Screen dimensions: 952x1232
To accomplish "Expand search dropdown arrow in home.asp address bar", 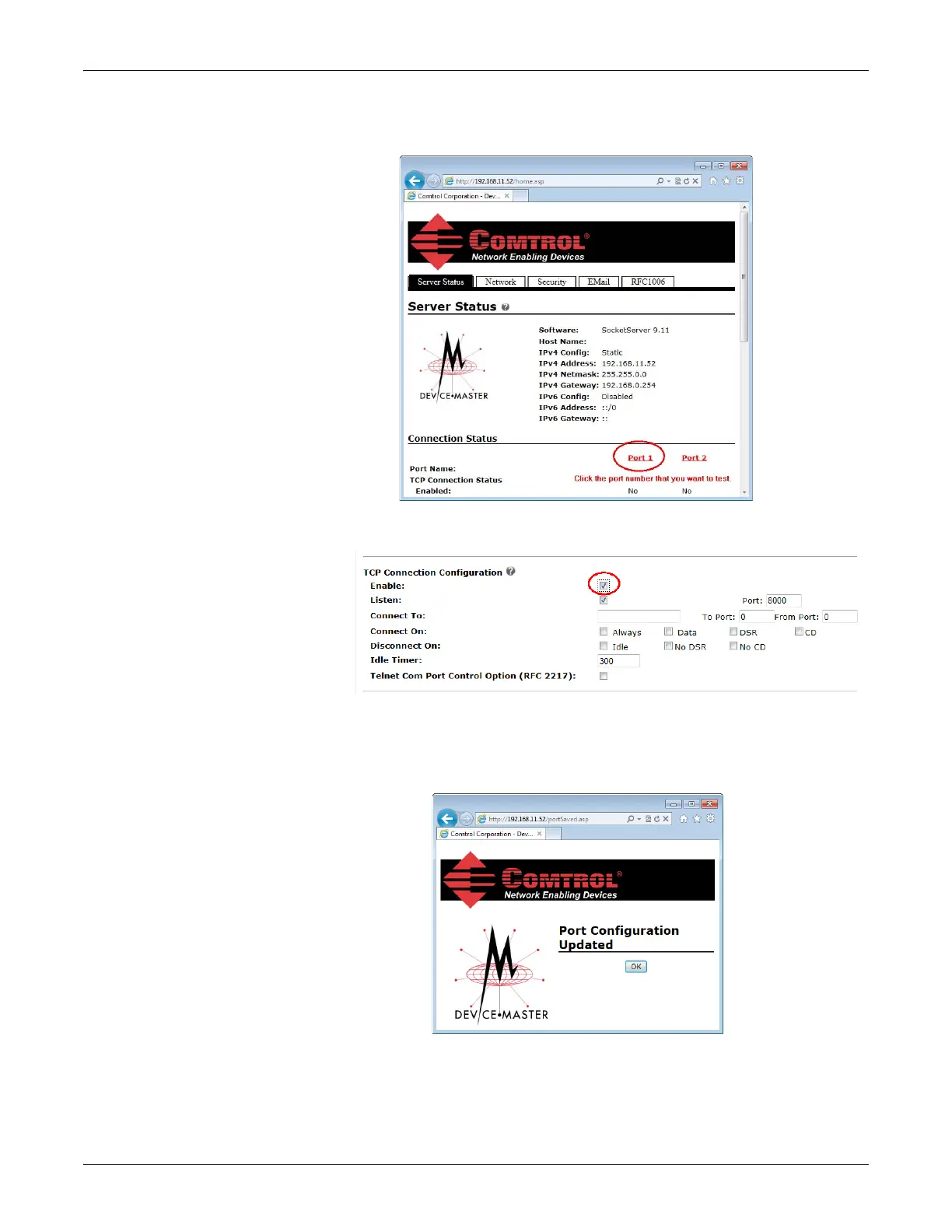I will (668, 181).
